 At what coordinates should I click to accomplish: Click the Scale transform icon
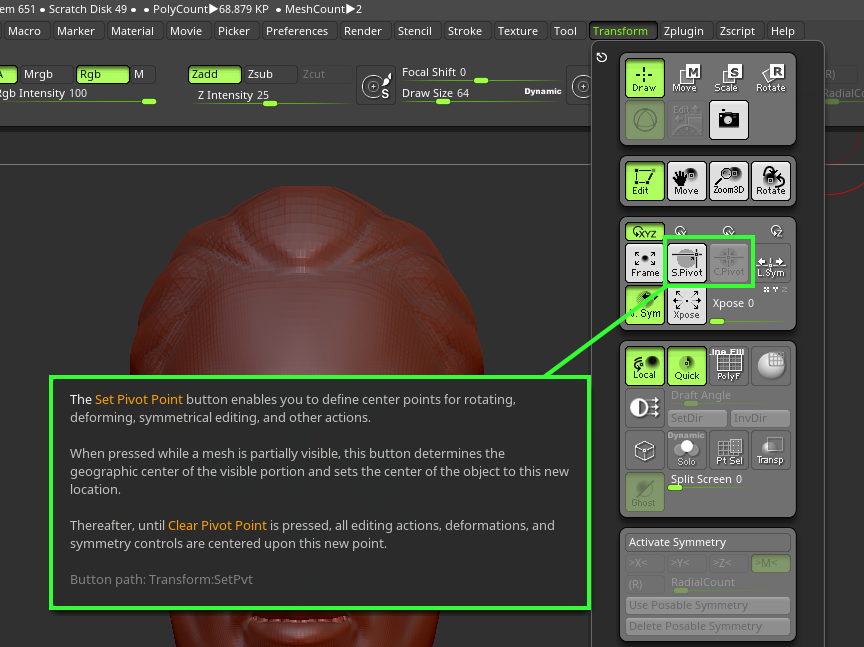[726, 78]
